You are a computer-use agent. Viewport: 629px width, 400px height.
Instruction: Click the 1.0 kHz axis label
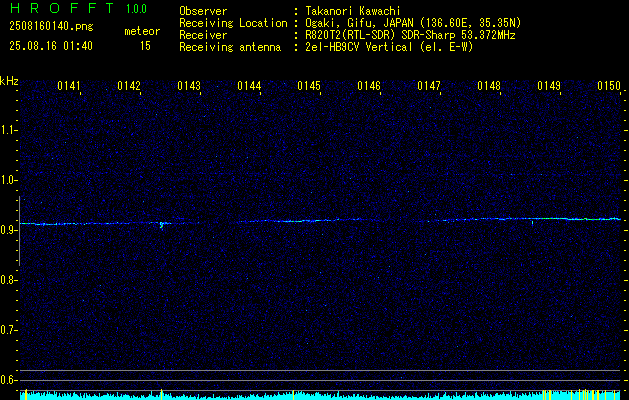[x=7, y=180]
